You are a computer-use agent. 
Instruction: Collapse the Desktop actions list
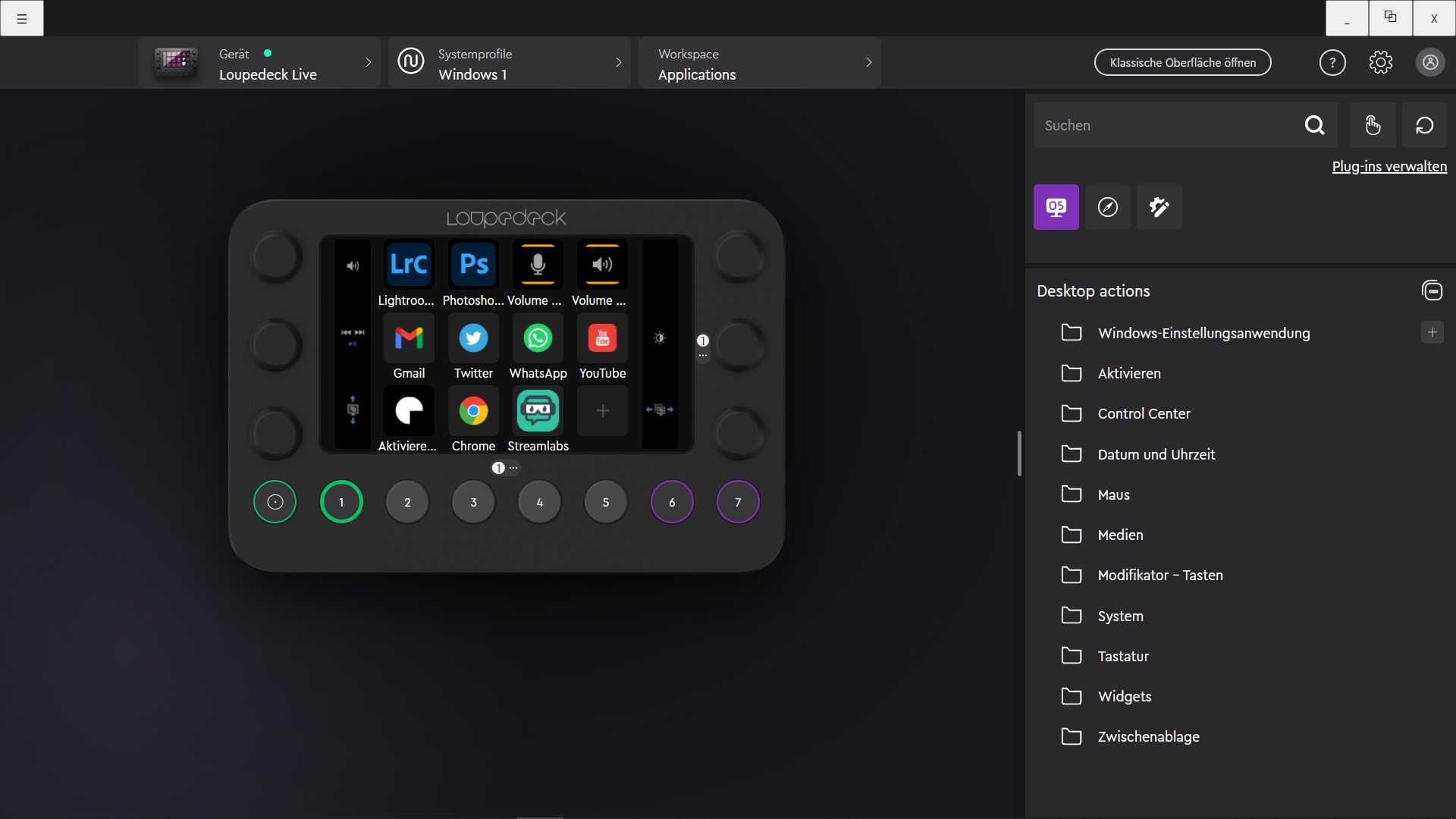click(1432, 290)
